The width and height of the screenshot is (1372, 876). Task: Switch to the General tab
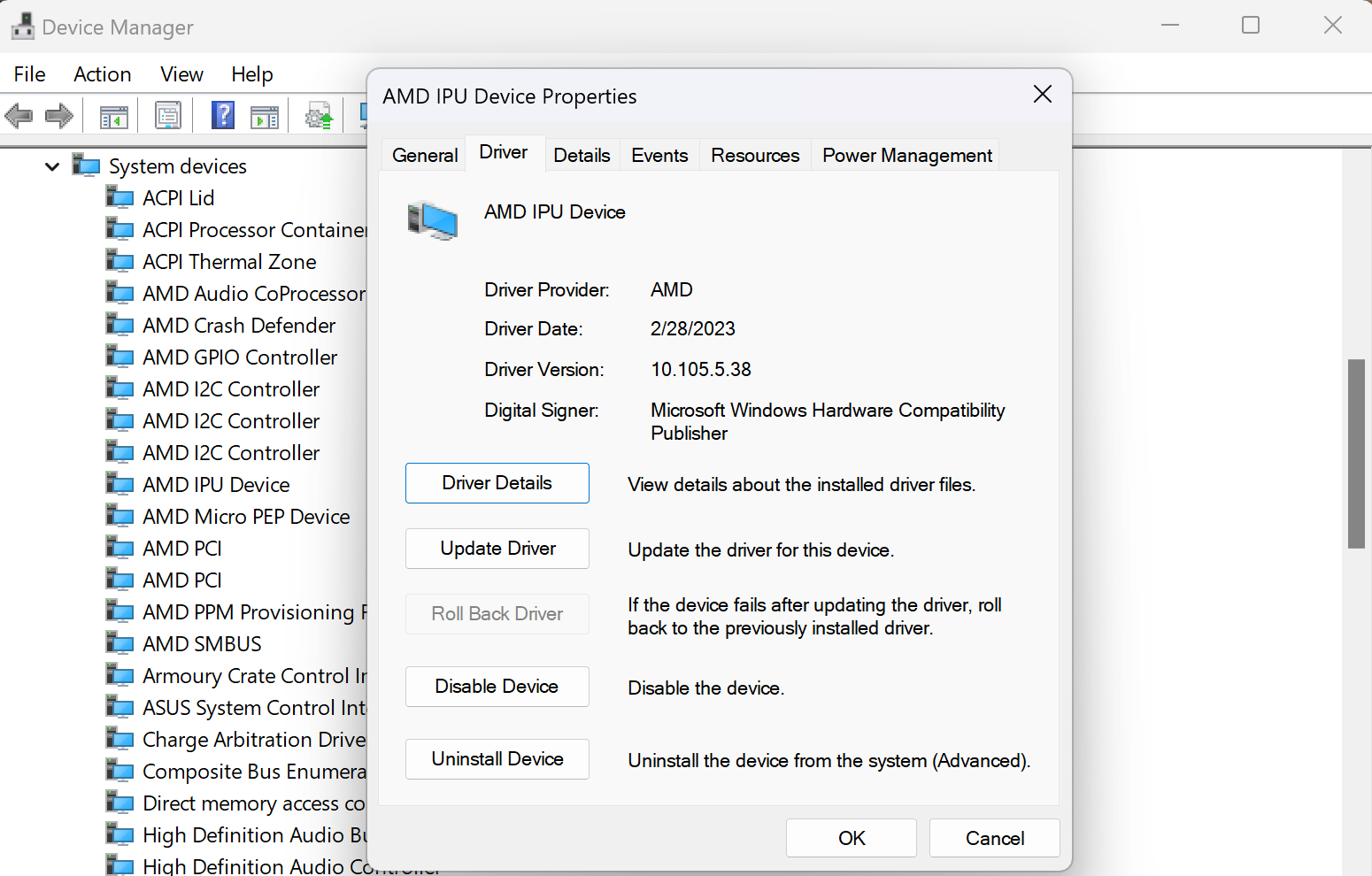point(425,155)
